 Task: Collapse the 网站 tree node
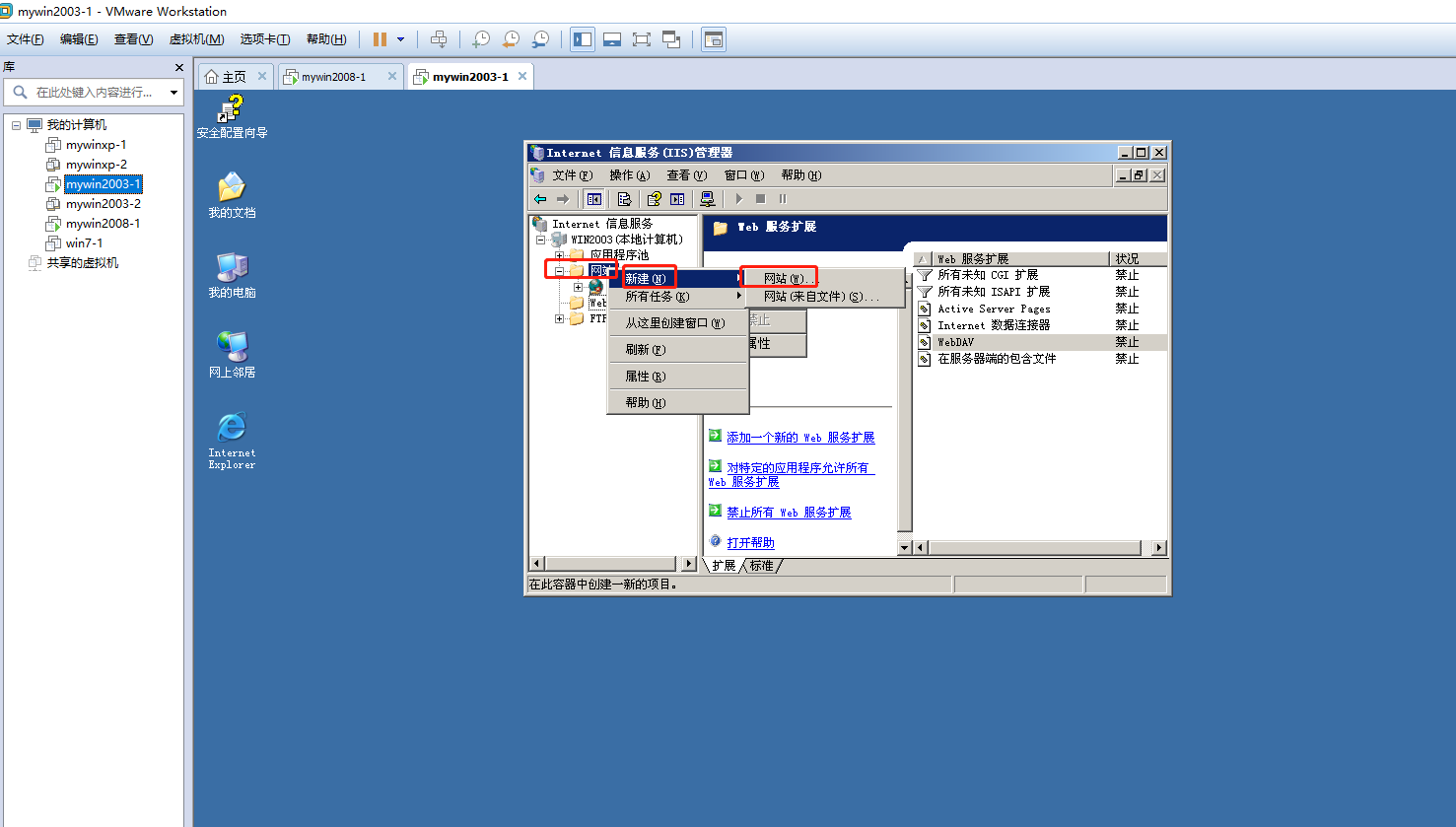coord(559,271)
